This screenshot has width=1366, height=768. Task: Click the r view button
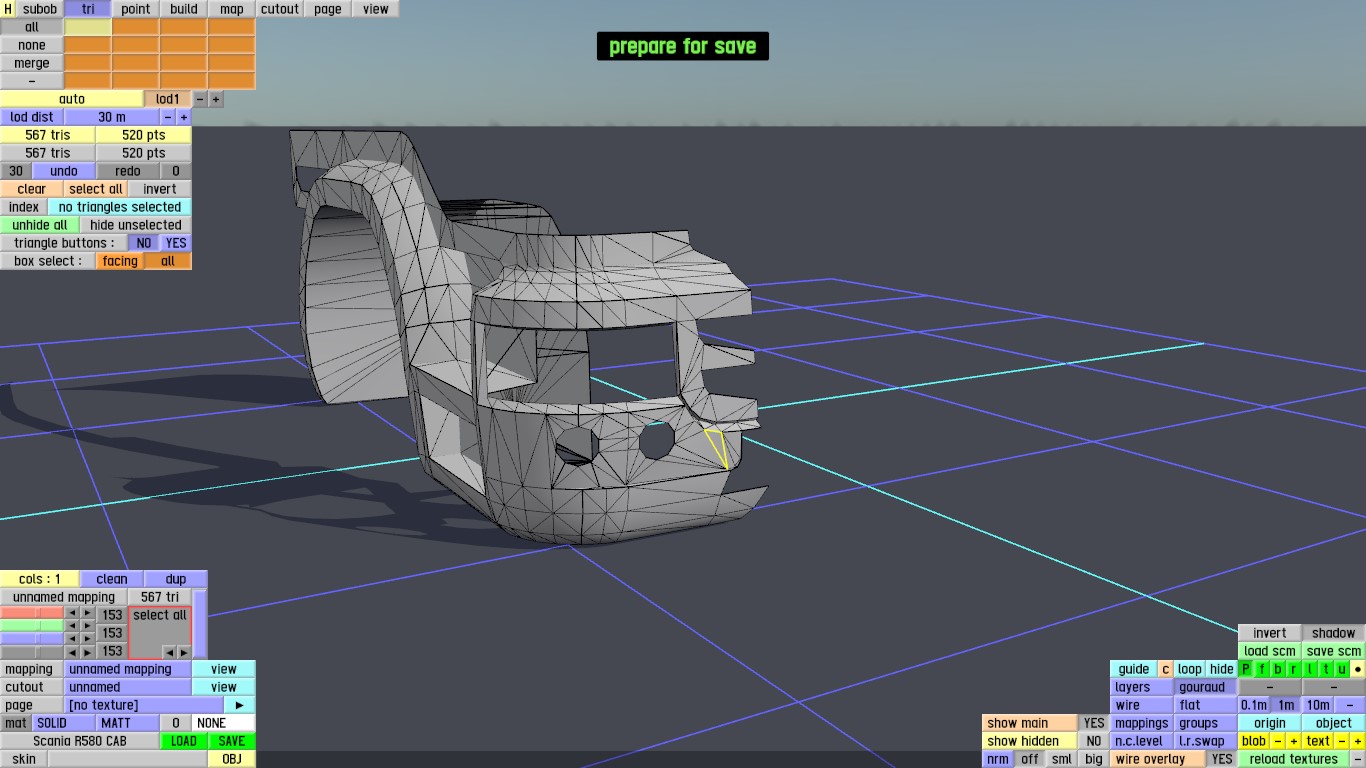tap(1294, 669)
